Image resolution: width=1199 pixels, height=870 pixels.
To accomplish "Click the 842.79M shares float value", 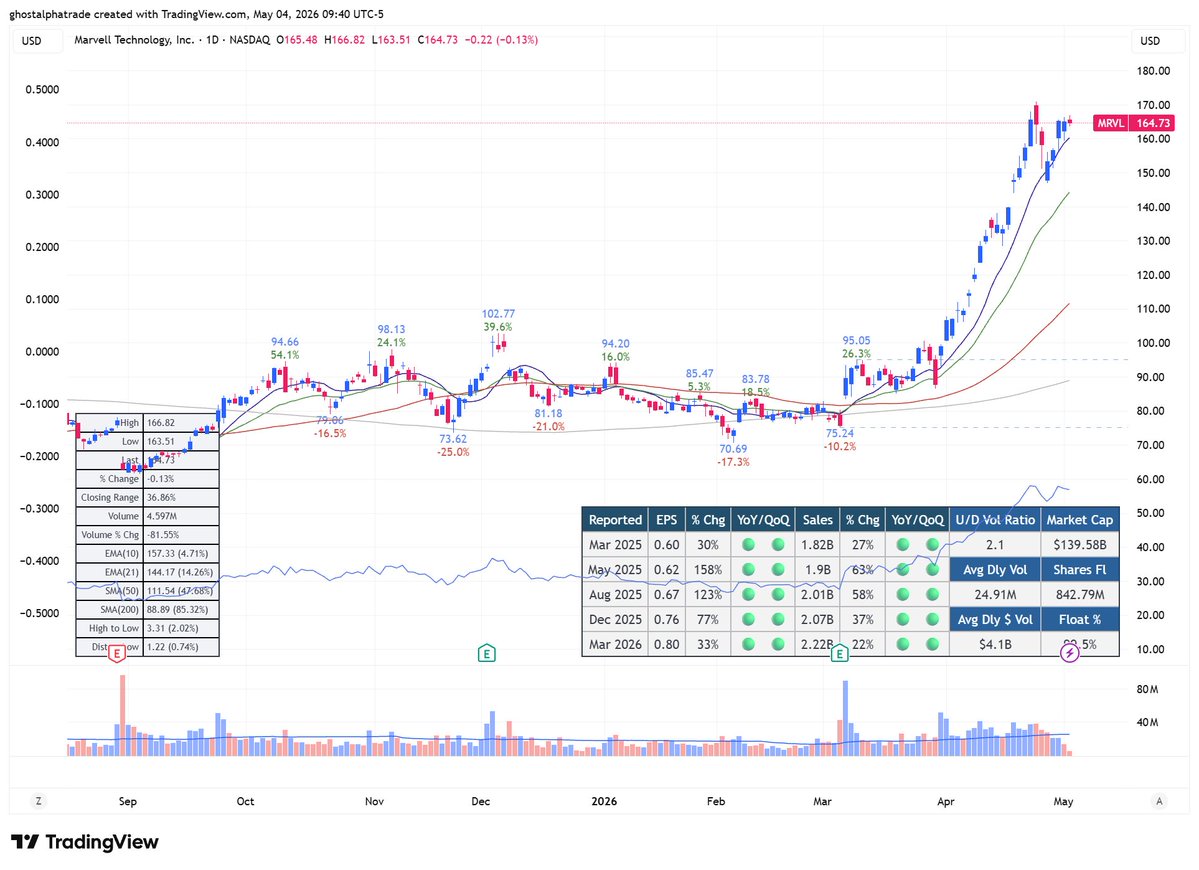I will coord(1080,594).
